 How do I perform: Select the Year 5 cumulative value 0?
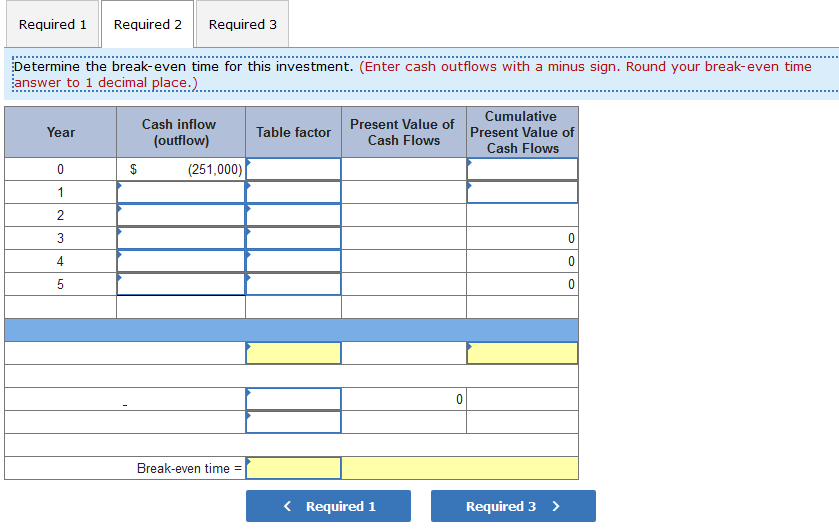571,284
